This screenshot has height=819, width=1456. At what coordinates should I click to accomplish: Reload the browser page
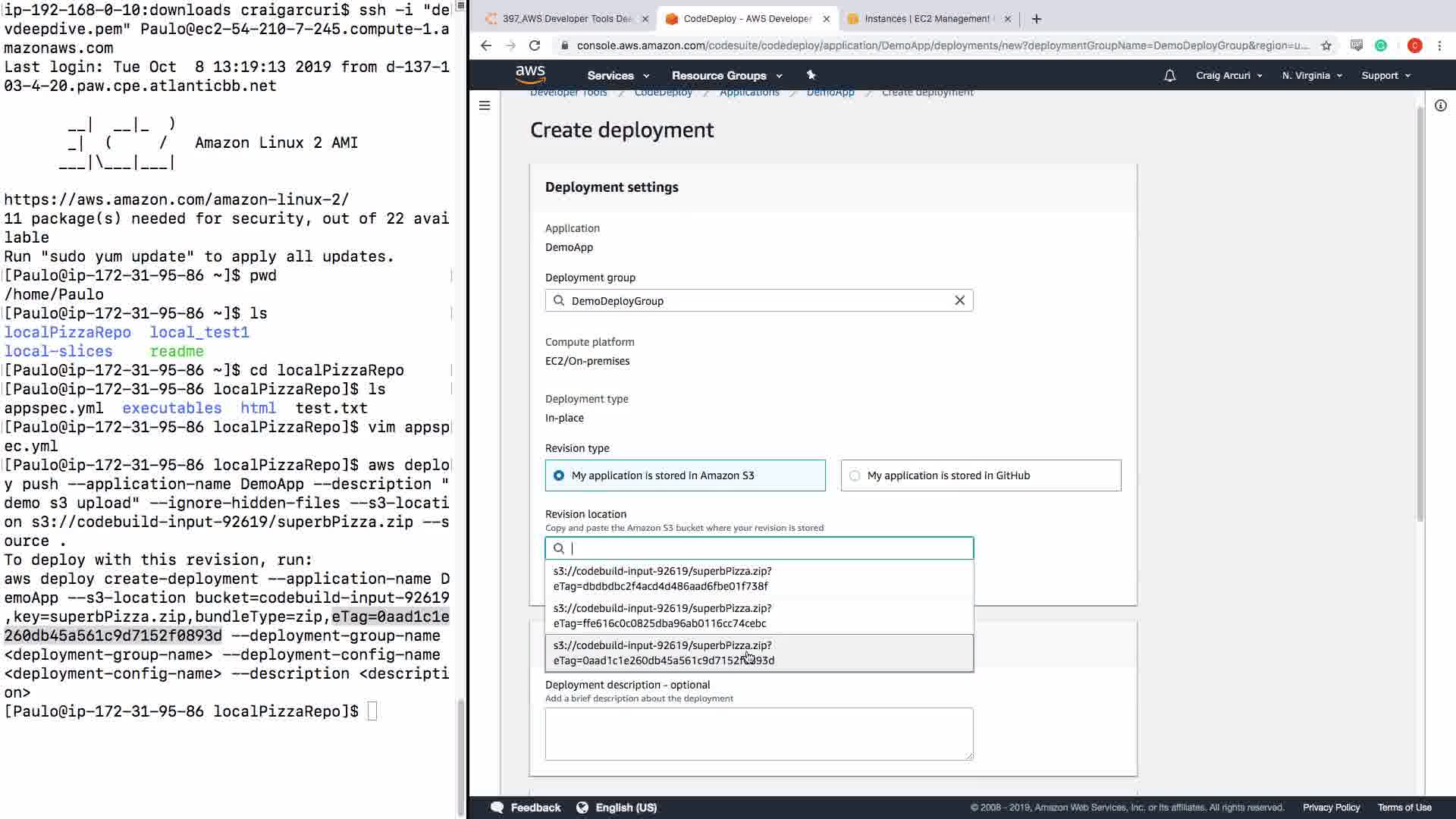[x=535, y=45]
